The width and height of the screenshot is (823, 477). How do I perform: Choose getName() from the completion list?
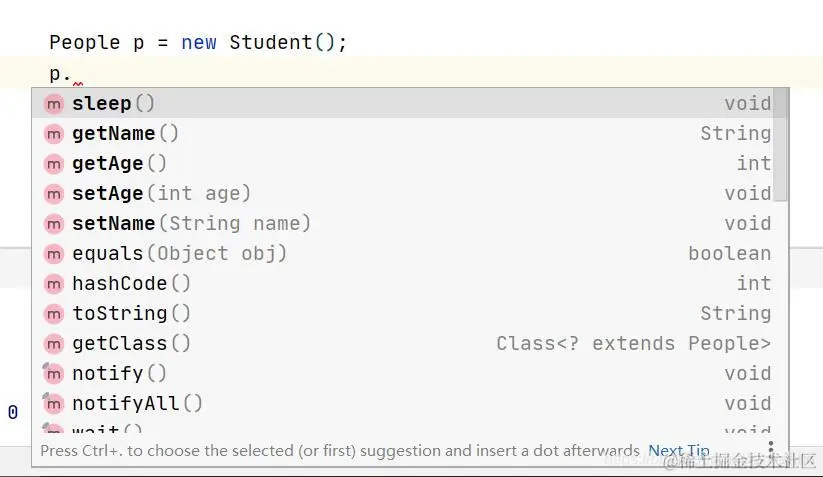(125, 134)
